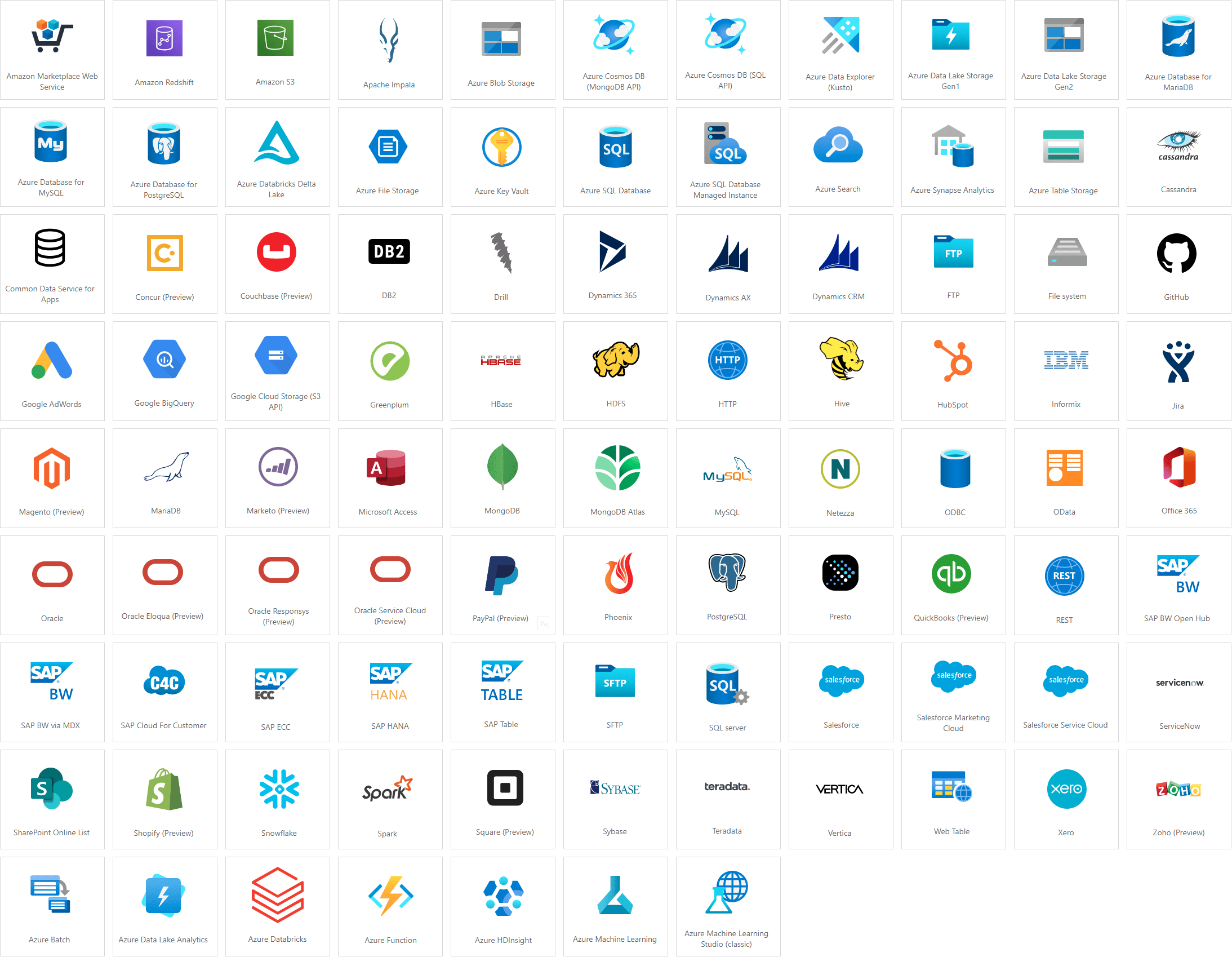This screenshot has width=1232, height=957.
Task: Select the QuickBooks (Preview) green icon
Action: 951,573
